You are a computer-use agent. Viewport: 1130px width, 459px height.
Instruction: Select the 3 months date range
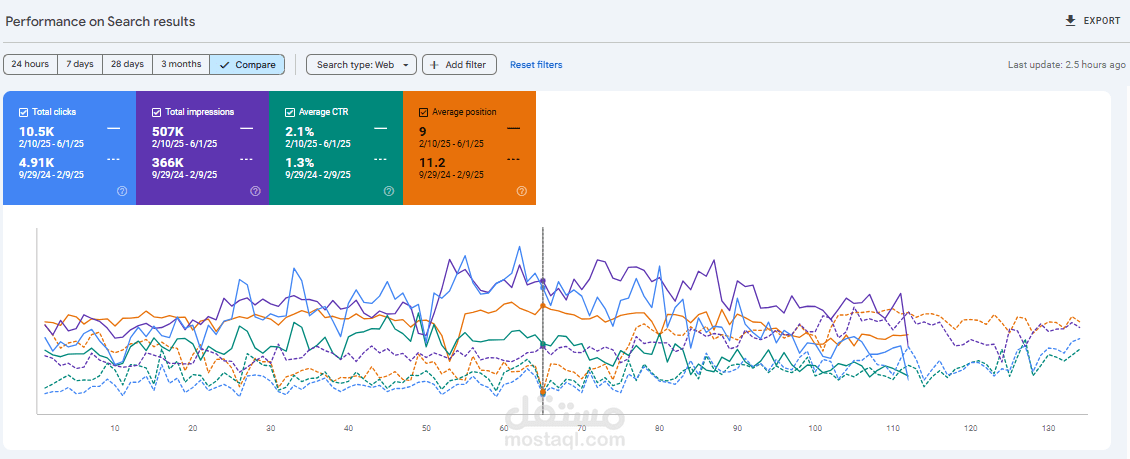tap(181, 64)
